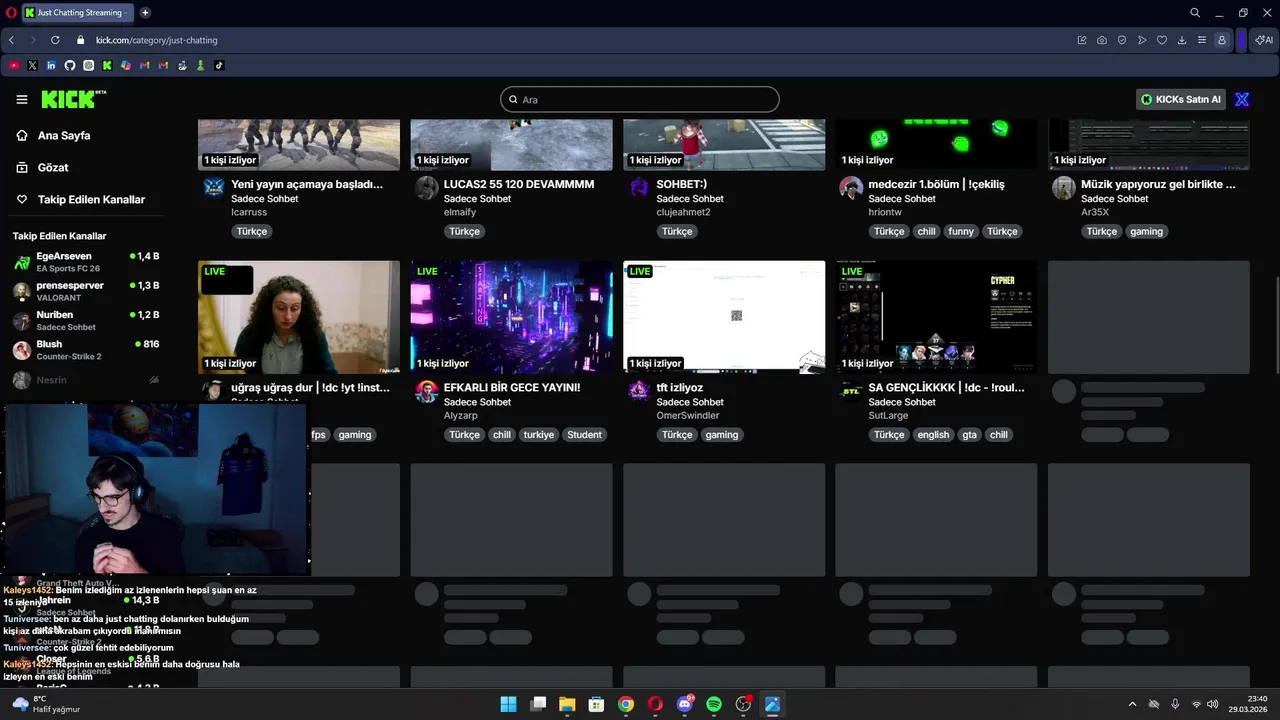The height and width of the screenshot is (720, 1280).
Task: Open EgeArseven followed channel
Action: [x=85, y=262]
